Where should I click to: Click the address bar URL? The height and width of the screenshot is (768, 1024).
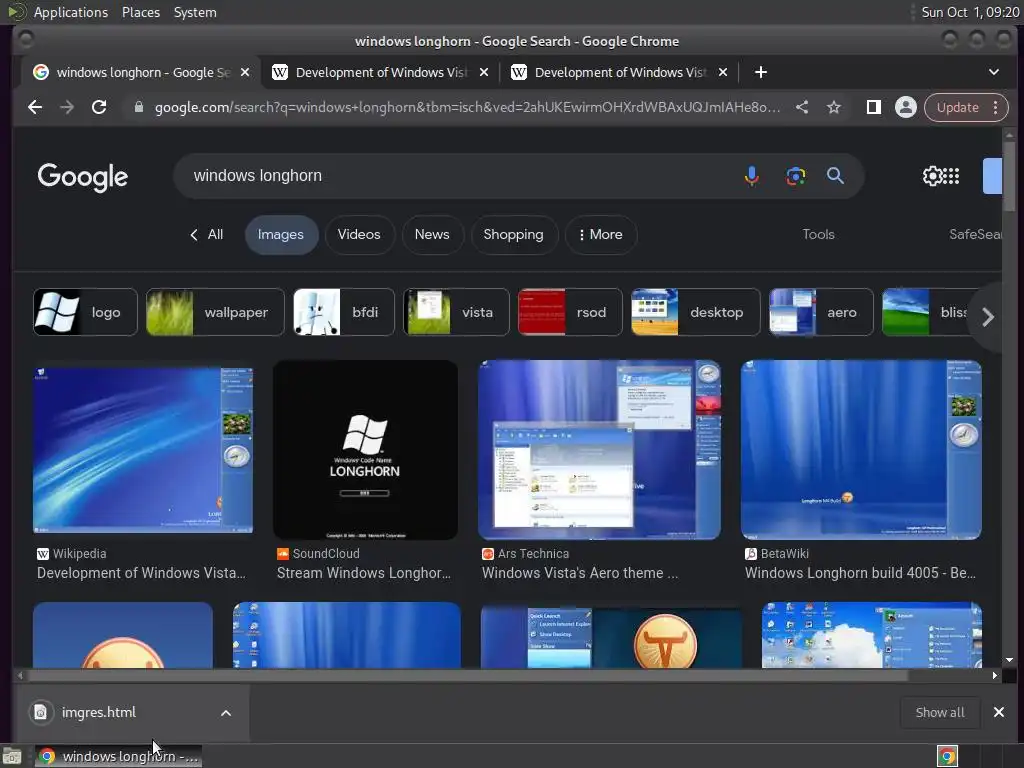point(467,107)
